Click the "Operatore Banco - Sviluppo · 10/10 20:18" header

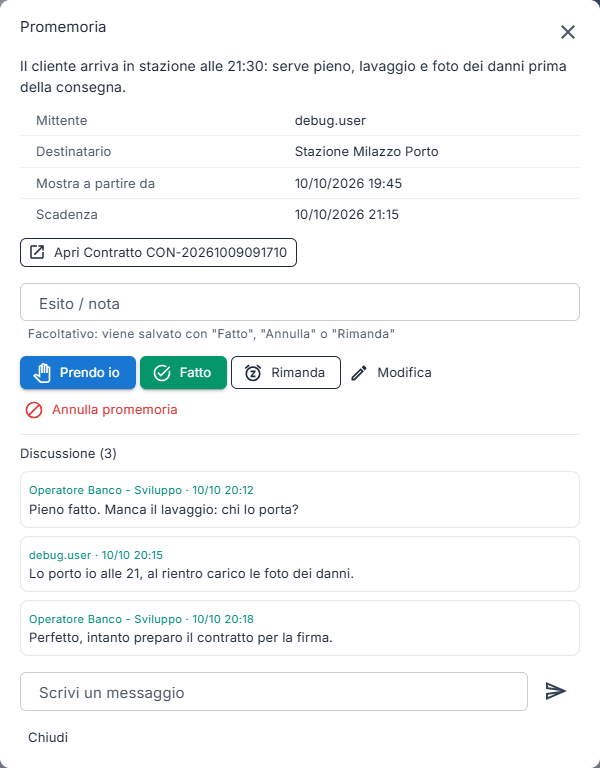coord(141,619)
